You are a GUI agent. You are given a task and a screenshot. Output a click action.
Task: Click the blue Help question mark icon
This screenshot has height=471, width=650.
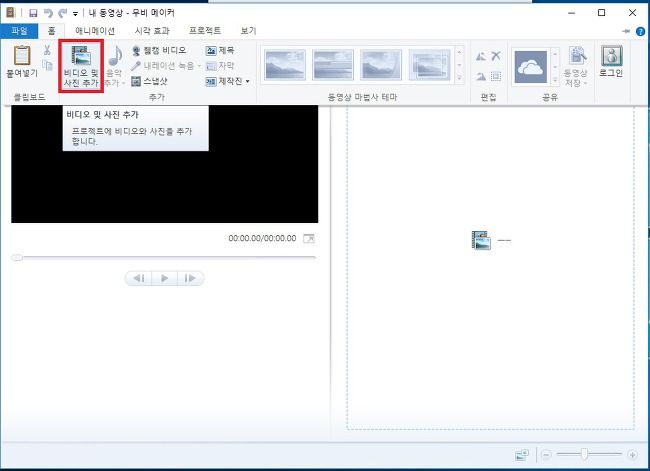tap(640, 31)
